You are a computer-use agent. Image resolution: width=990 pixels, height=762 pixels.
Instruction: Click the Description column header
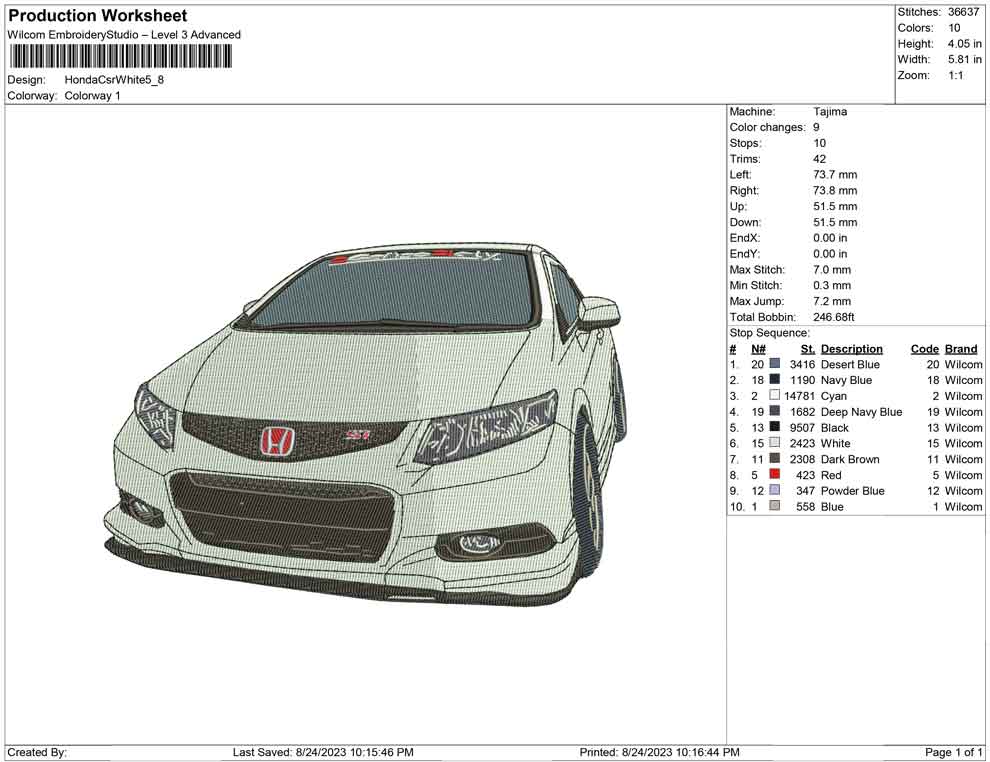[x=851, y=349]
